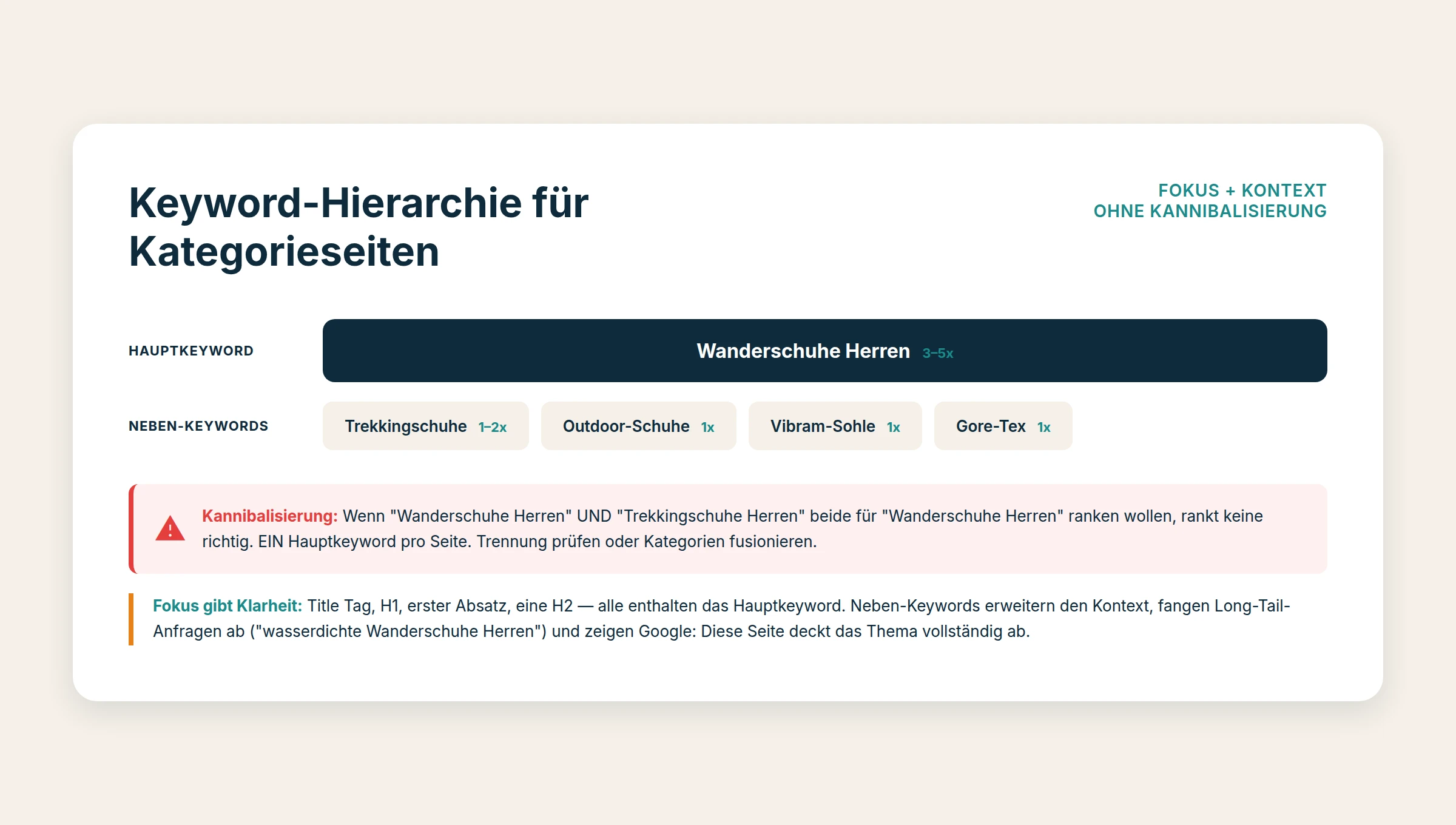Click the sentence 'EIN Hauptkeyword pro Seite.'

click(365, 542)
